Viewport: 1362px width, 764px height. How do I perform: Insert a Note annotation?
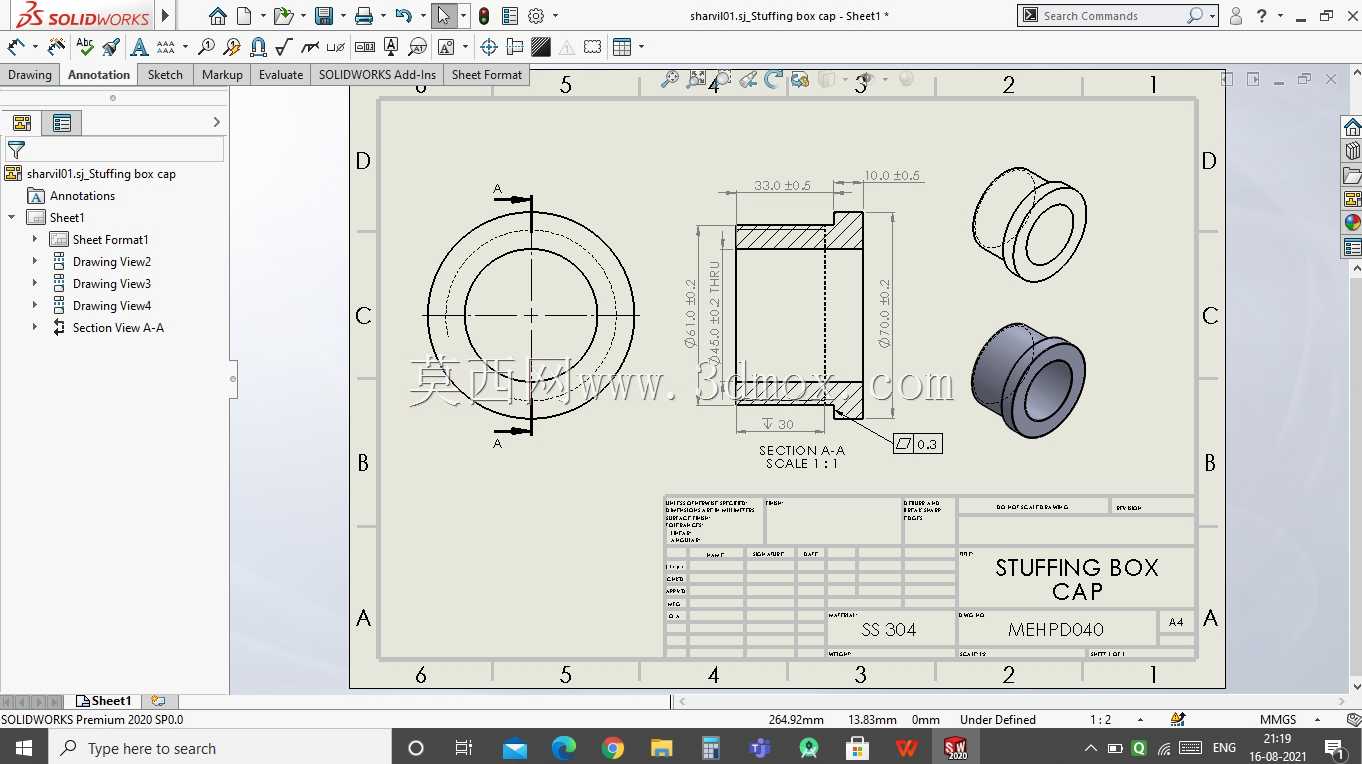[139, 47]
